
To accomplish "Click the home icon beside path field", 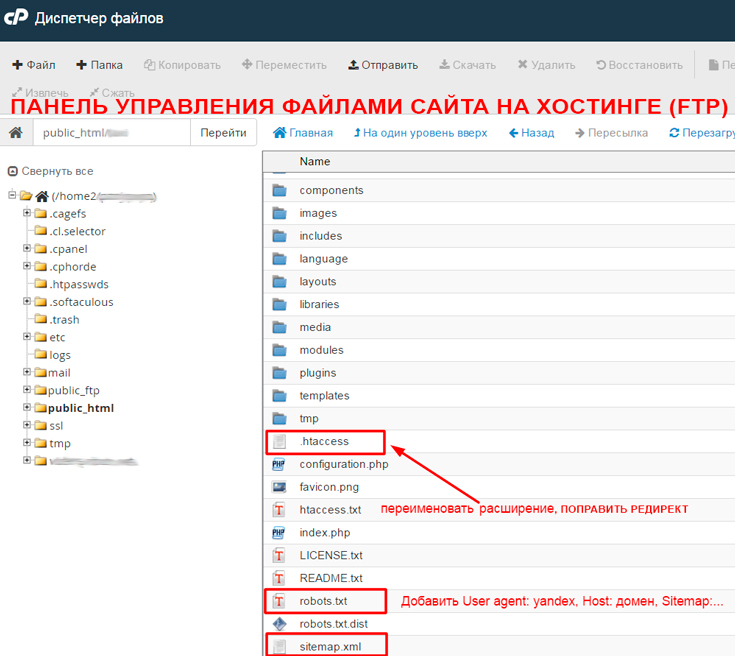I will [16, 133].
